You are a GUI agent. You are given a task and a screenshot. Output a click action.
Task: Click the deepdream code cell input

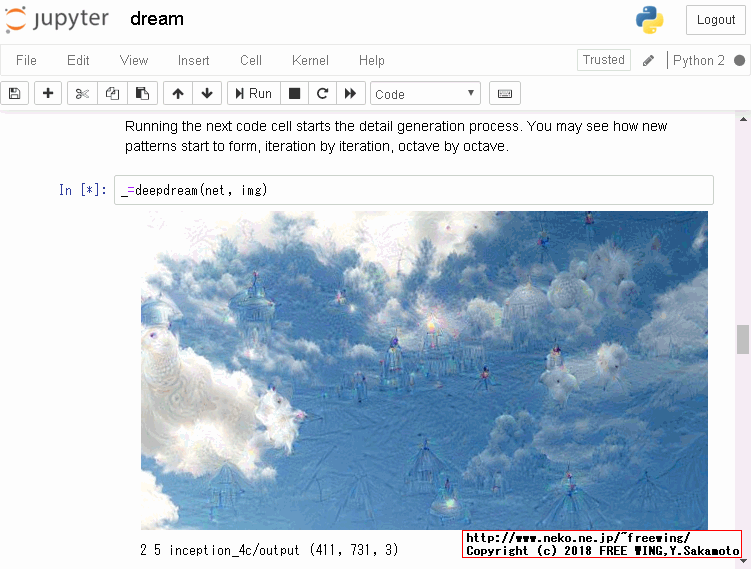click(x=414, y=190)
